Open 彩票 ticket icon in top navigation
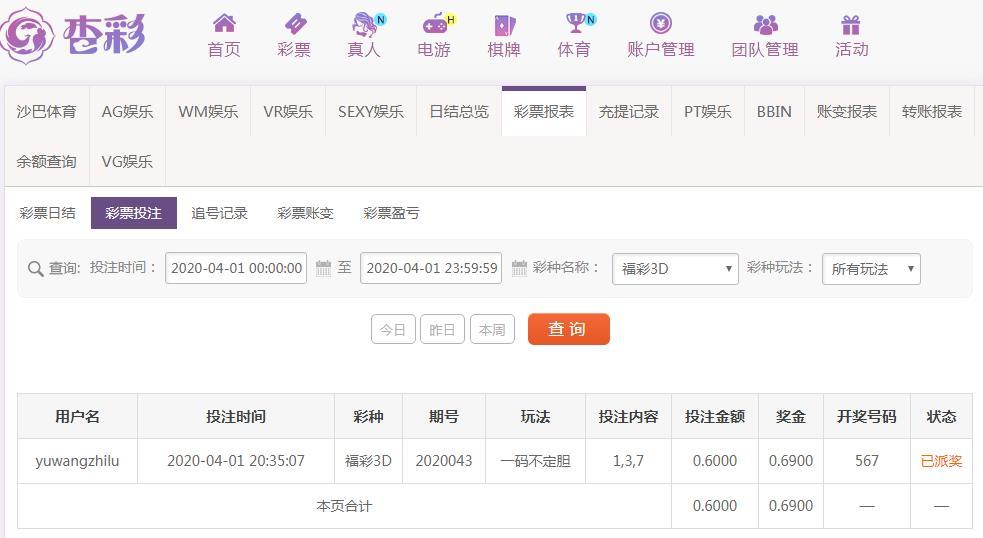983x538 pixels. [x=294, y=24]
